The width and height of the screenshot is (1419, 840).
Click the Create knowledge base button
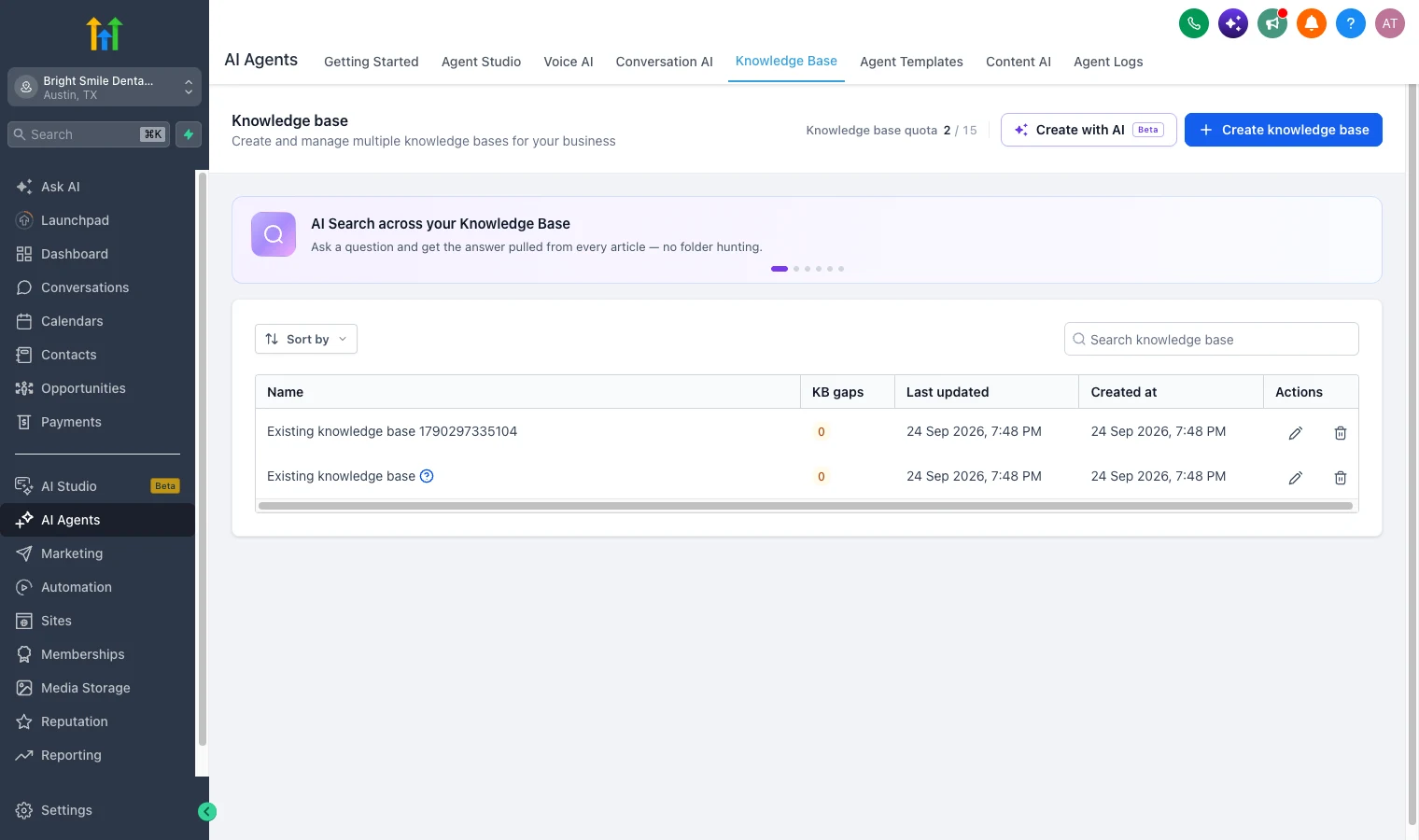(x=1284, y=130)
